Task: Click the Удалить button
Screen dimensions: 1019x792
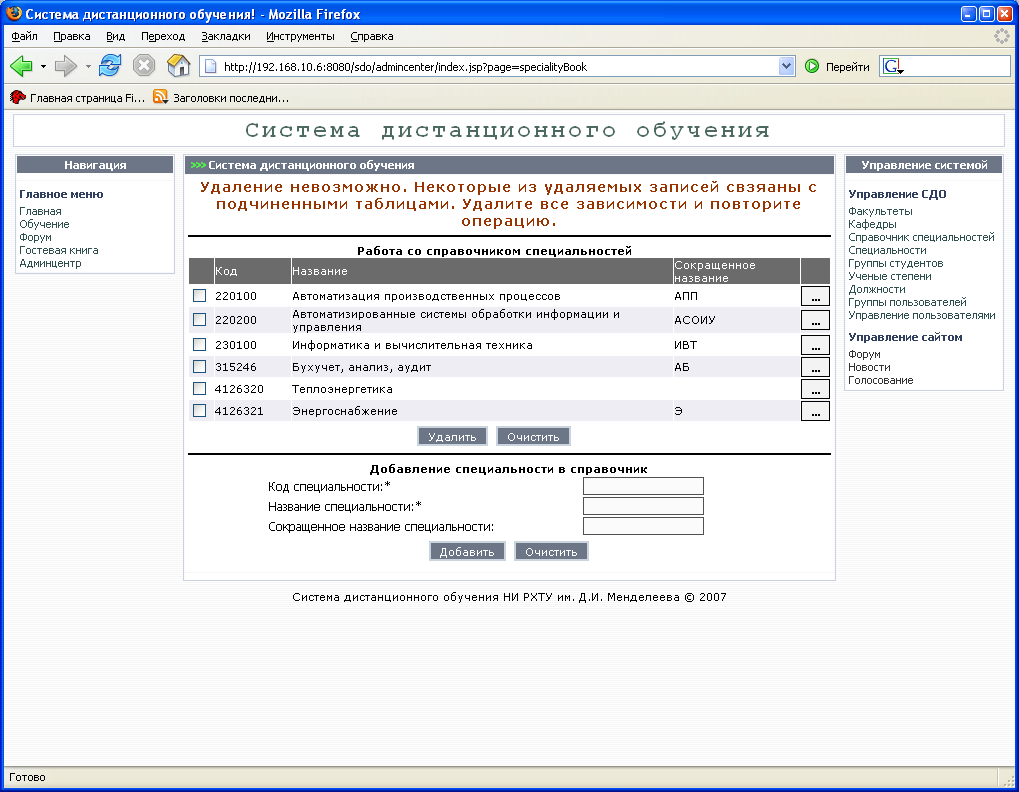Action: 452,437
